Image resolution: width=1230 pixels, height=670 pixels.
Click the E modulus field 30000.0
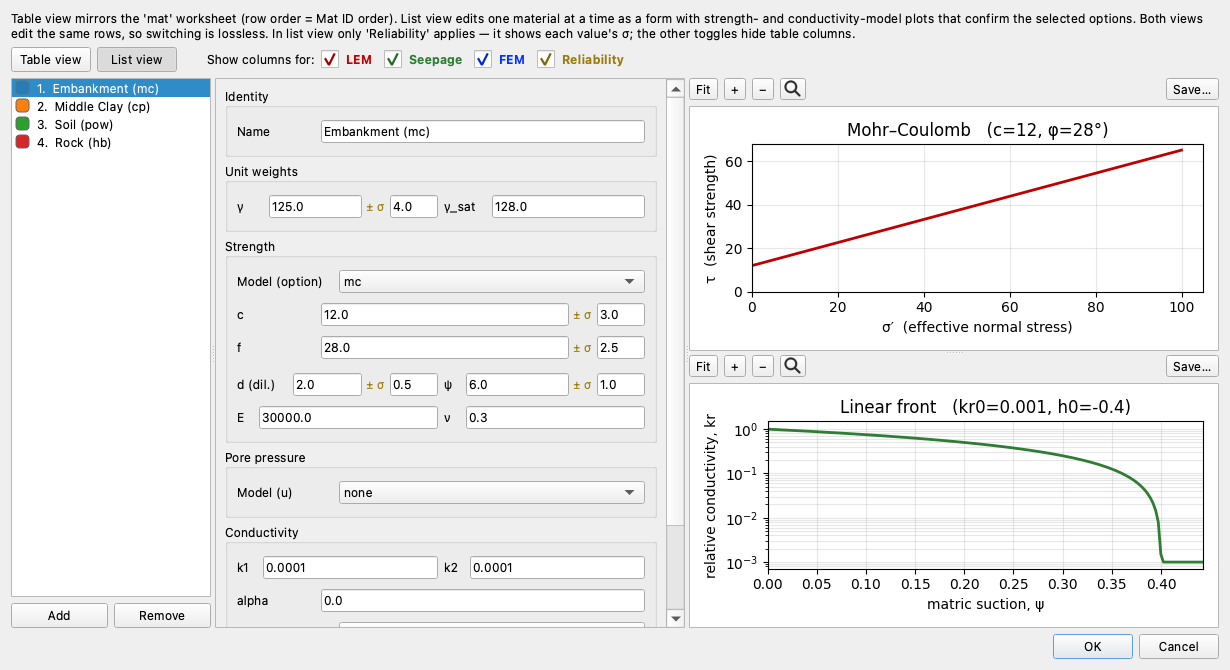(348, 417)
